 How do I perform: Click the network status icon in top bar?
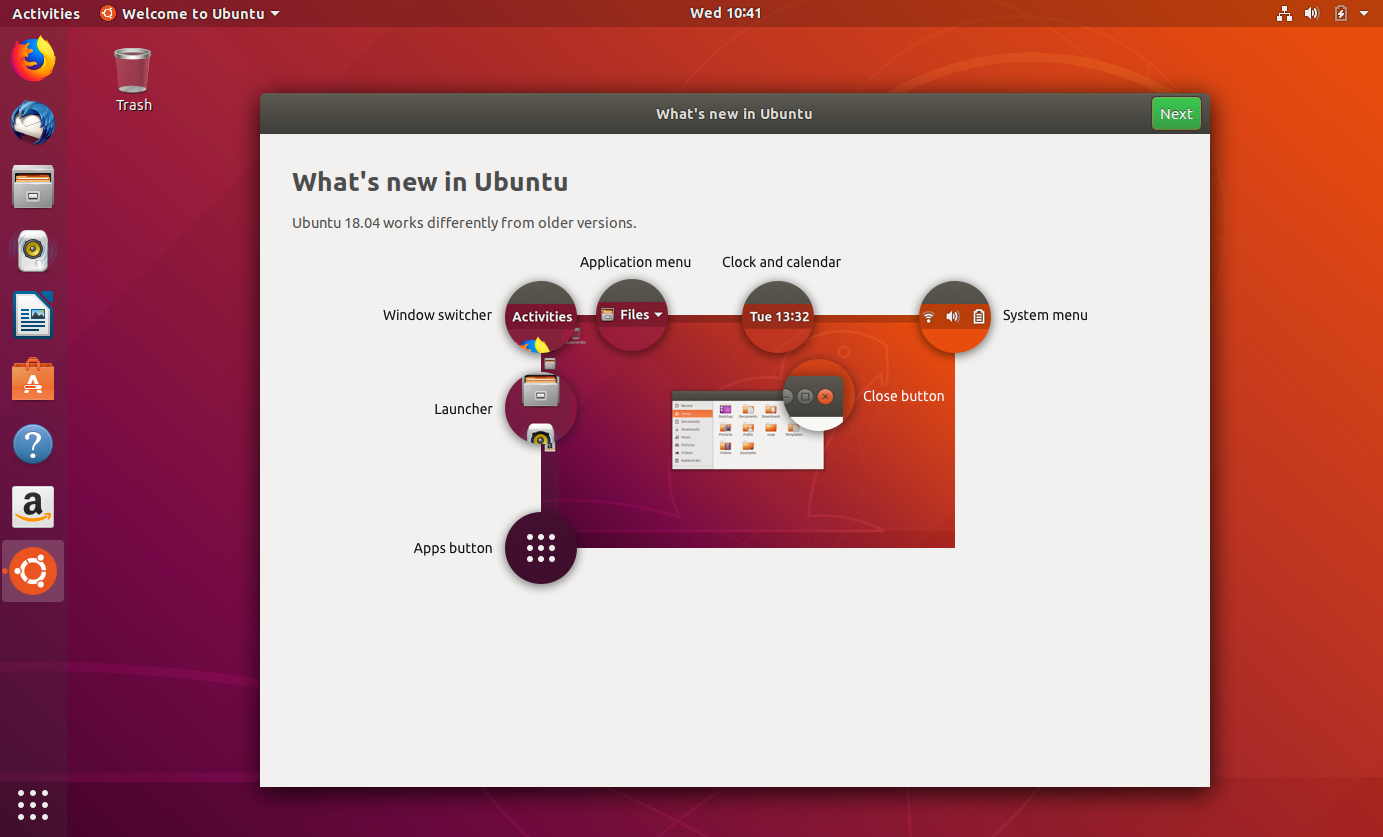click(1284, 13)
